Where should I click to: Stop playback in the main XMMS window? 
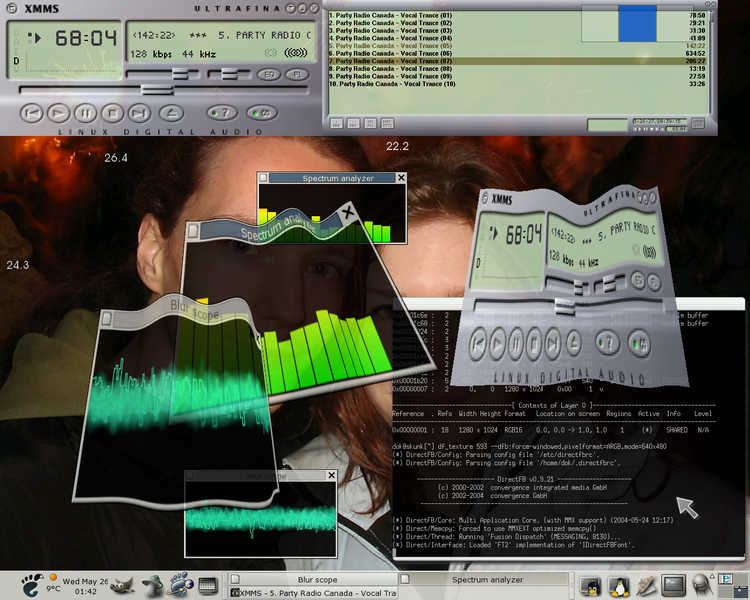[x=112, y=113]
